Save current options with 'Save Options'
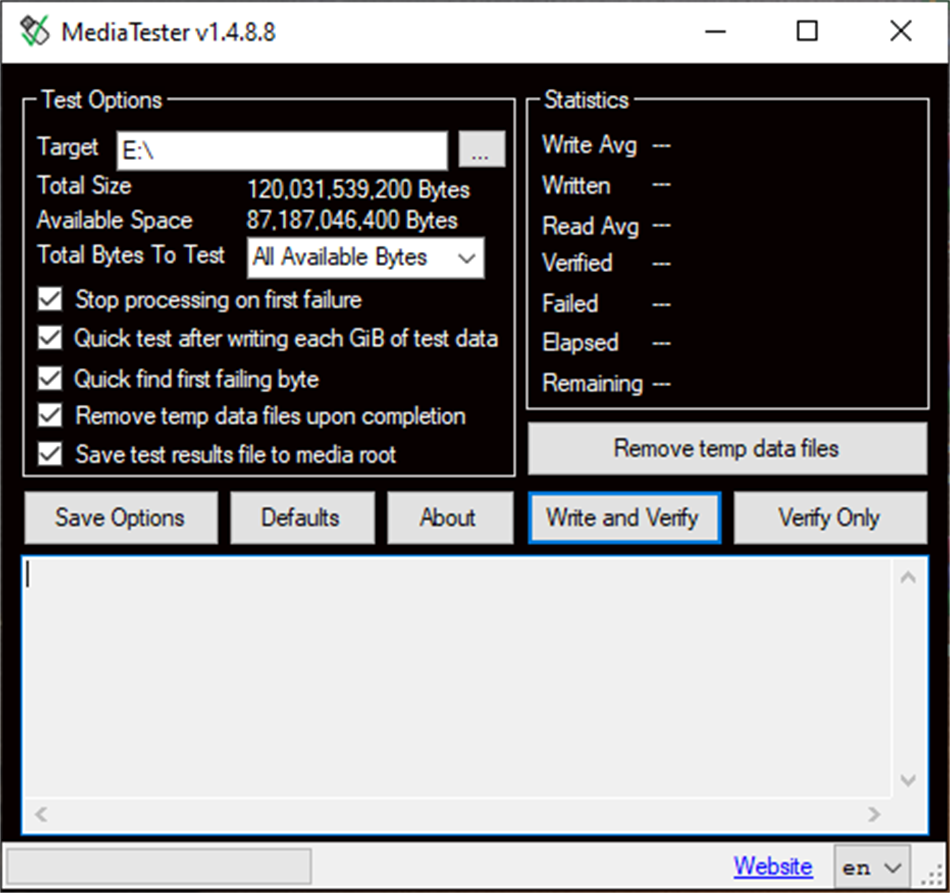950x893 pixels. click(120, 518)
